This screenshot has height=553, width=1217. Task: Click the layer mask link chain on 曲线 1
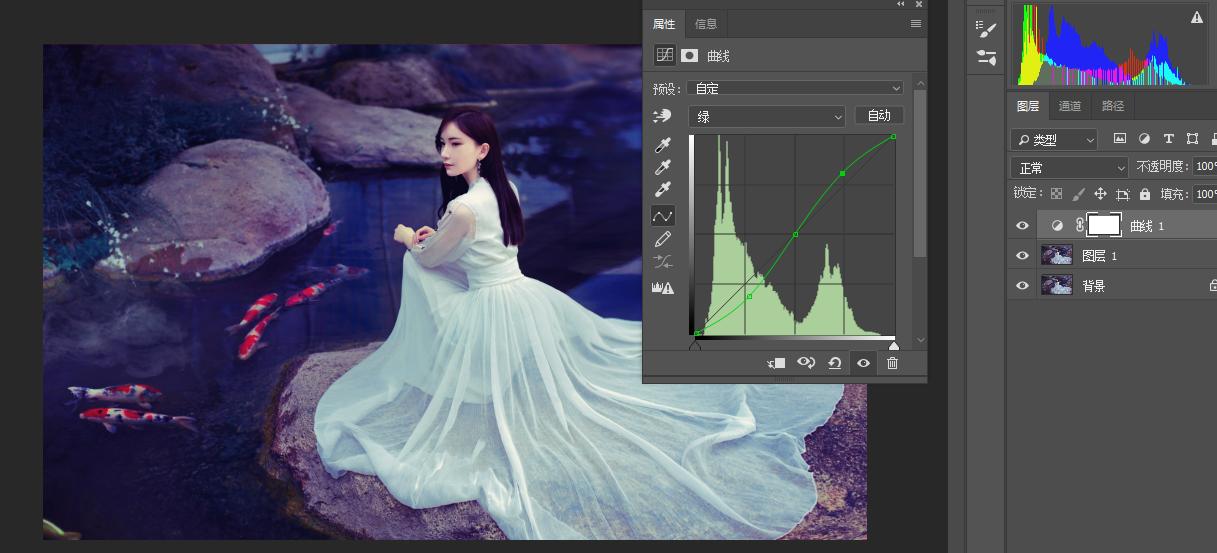coord(1079,226)
